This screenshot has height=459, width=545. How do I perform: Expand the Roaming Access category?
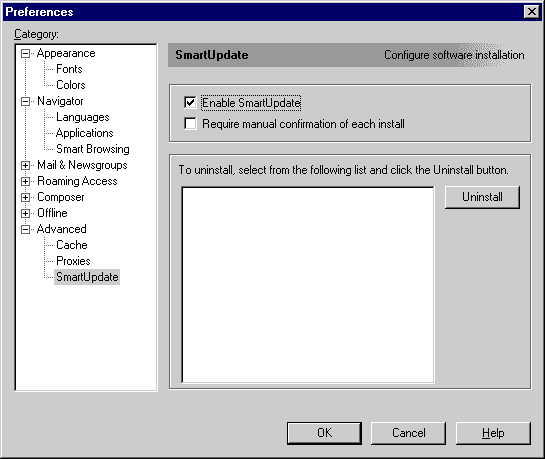click(25, 181)
